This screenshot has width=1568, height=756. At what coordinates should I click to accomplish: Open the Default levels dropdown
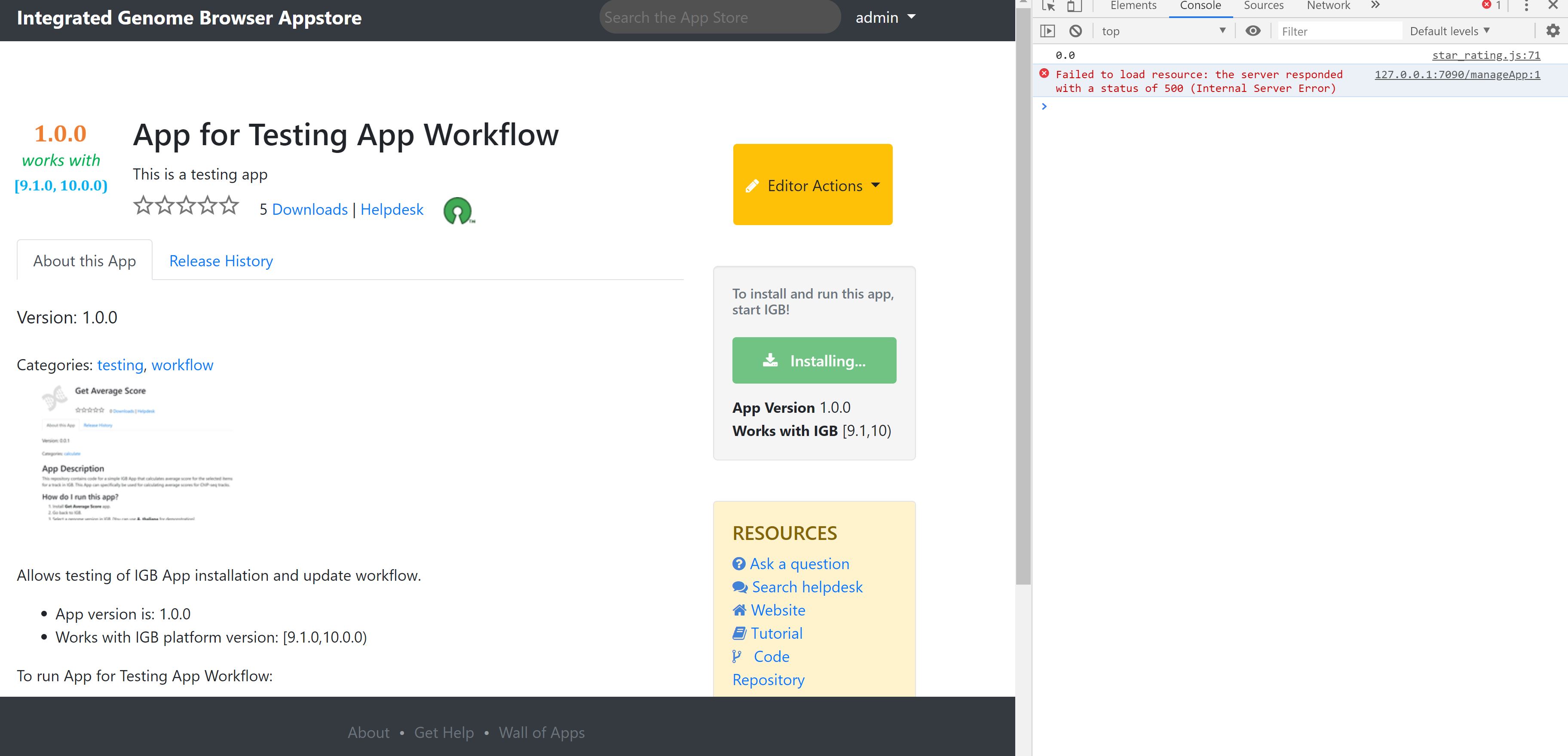(x=1449, y=31)
